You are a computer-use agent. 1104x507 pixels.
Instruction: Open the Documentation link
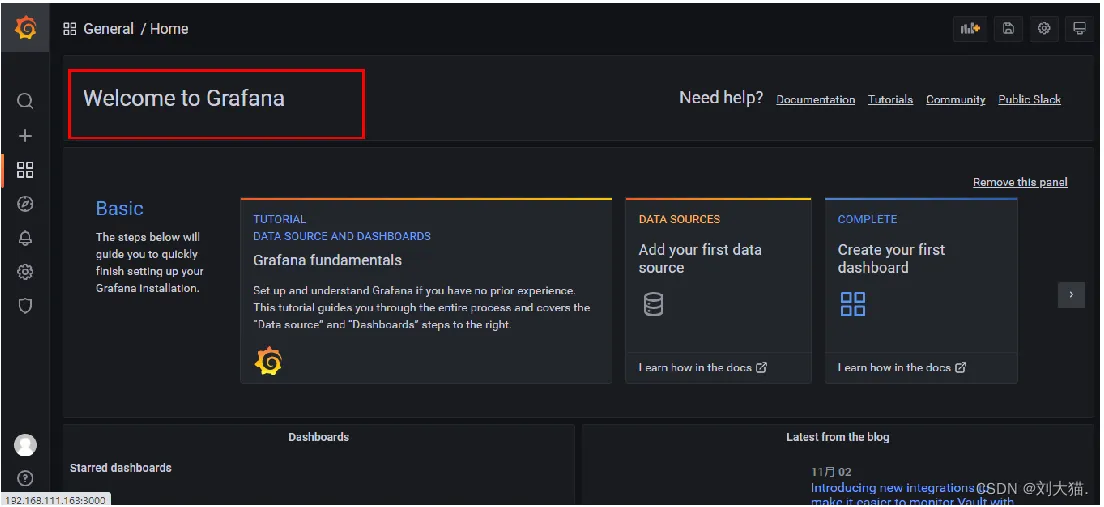[x=815, y=100]
